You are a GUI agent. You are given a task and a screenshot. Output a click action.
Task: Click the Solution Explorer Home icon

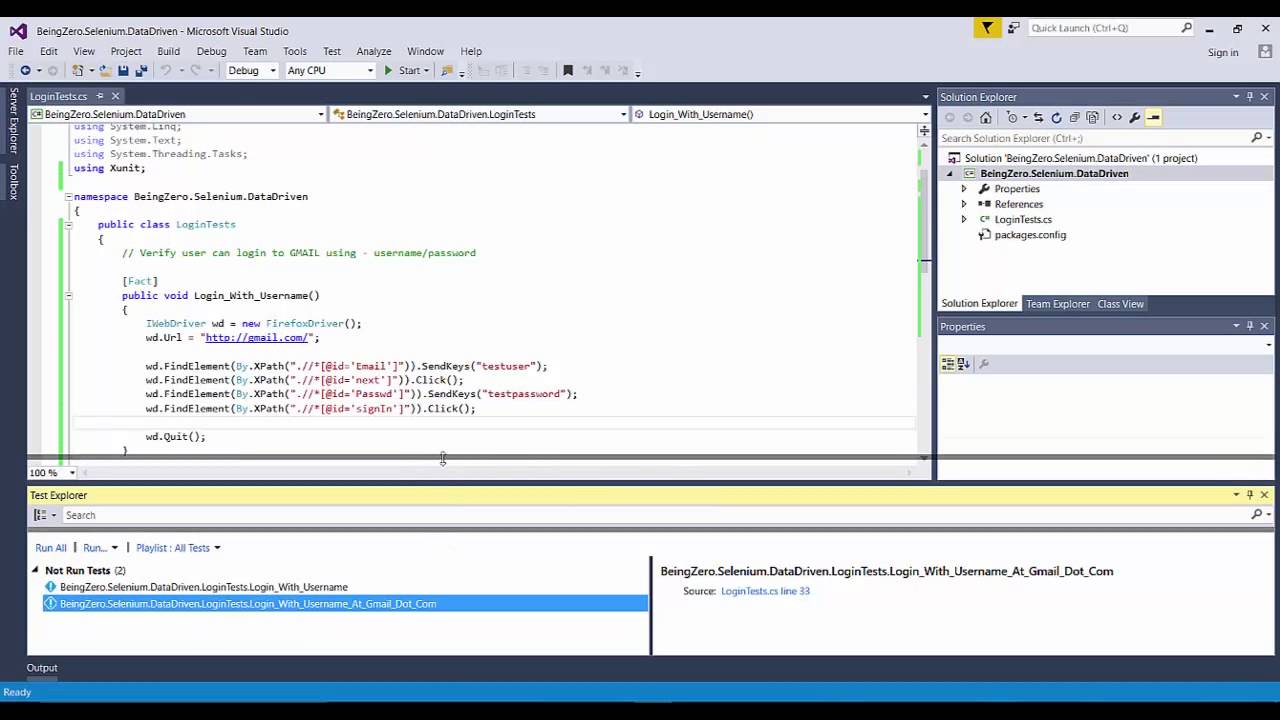(x=985, y=118)
